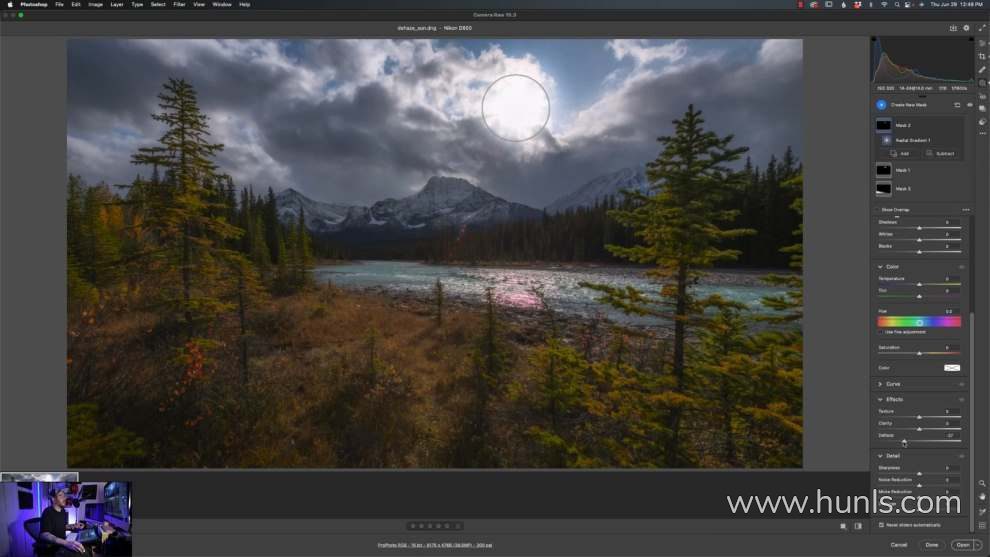Select the Mask 3 thumbnail
Image resolution: width=990 pixels, height=557 pixels.
[883, 189]
